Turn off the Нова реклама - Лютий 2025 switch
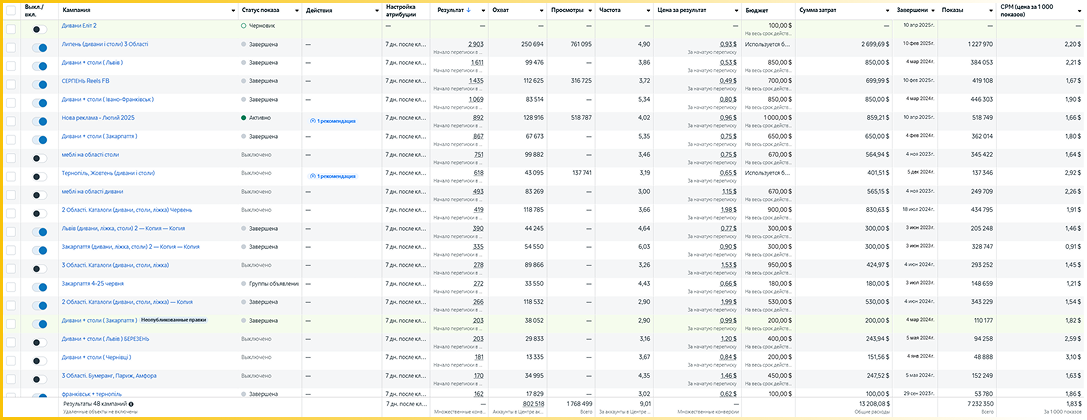Viewport: 1087px width, 420px height. pyautogui.click(x=40, y=121)
